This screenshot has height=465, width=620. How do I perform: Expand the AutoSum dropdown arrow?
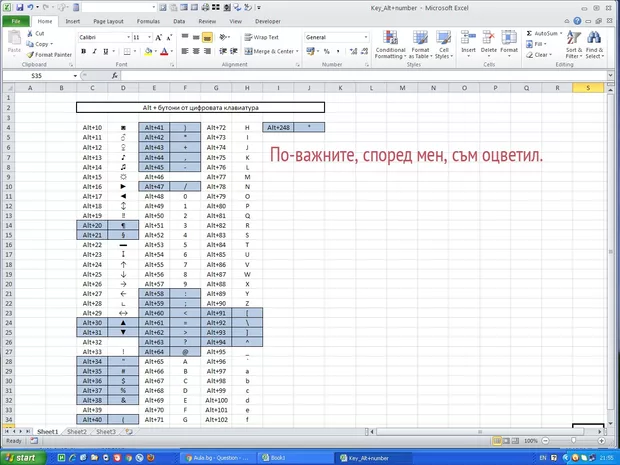[561, 34]
